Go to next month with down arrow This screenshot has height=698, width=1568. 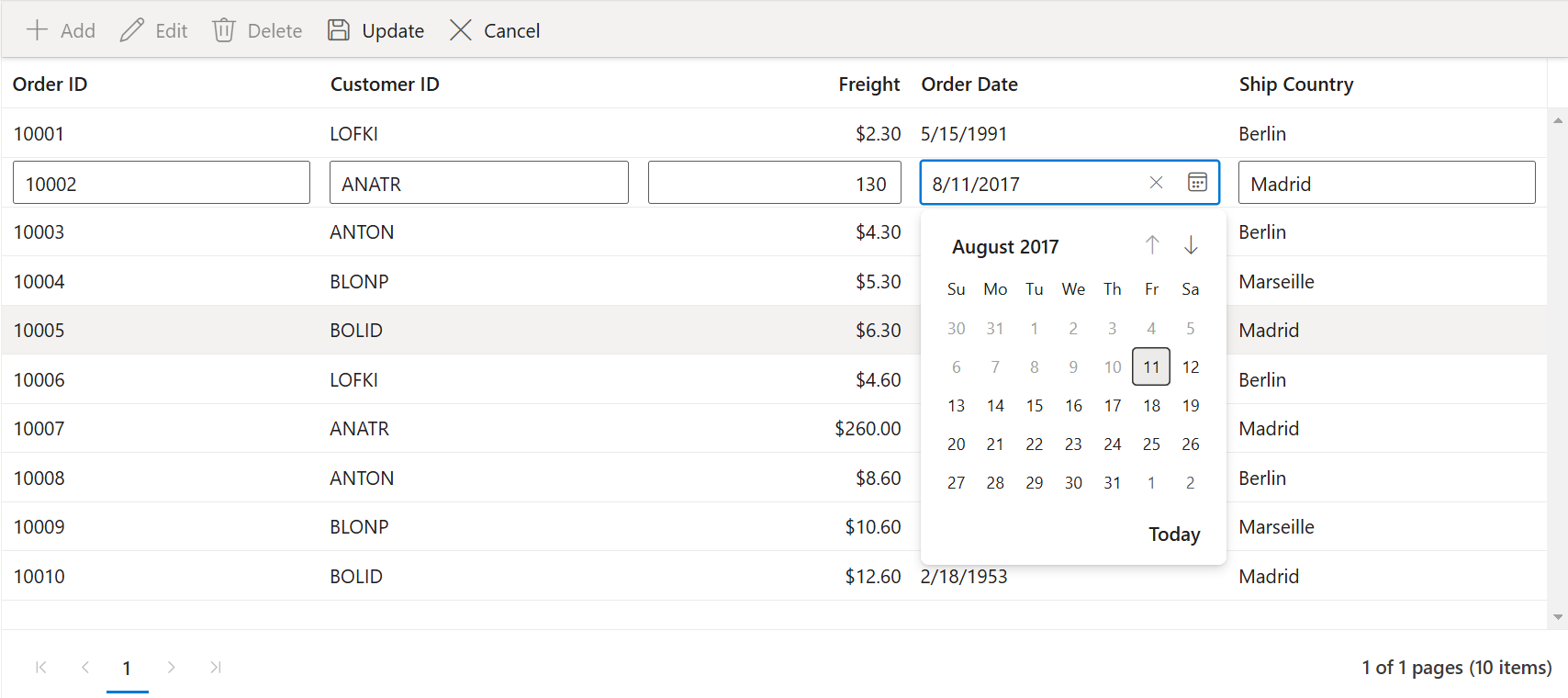coord(1191,245)
